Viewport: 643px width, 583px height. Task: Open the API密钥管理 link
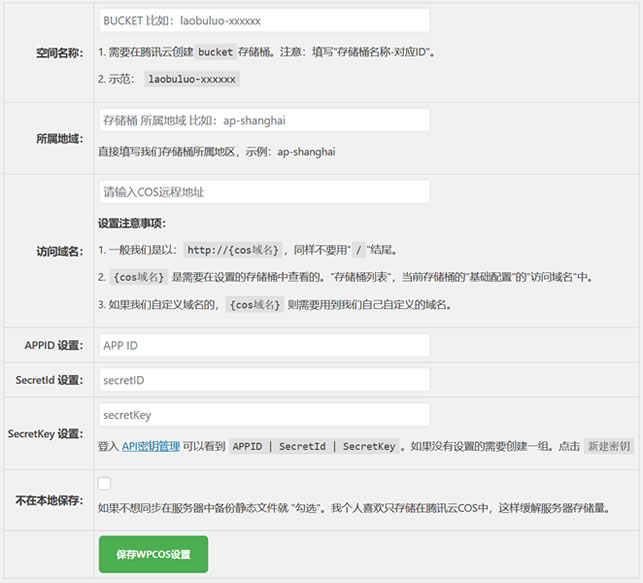point(150,446)
